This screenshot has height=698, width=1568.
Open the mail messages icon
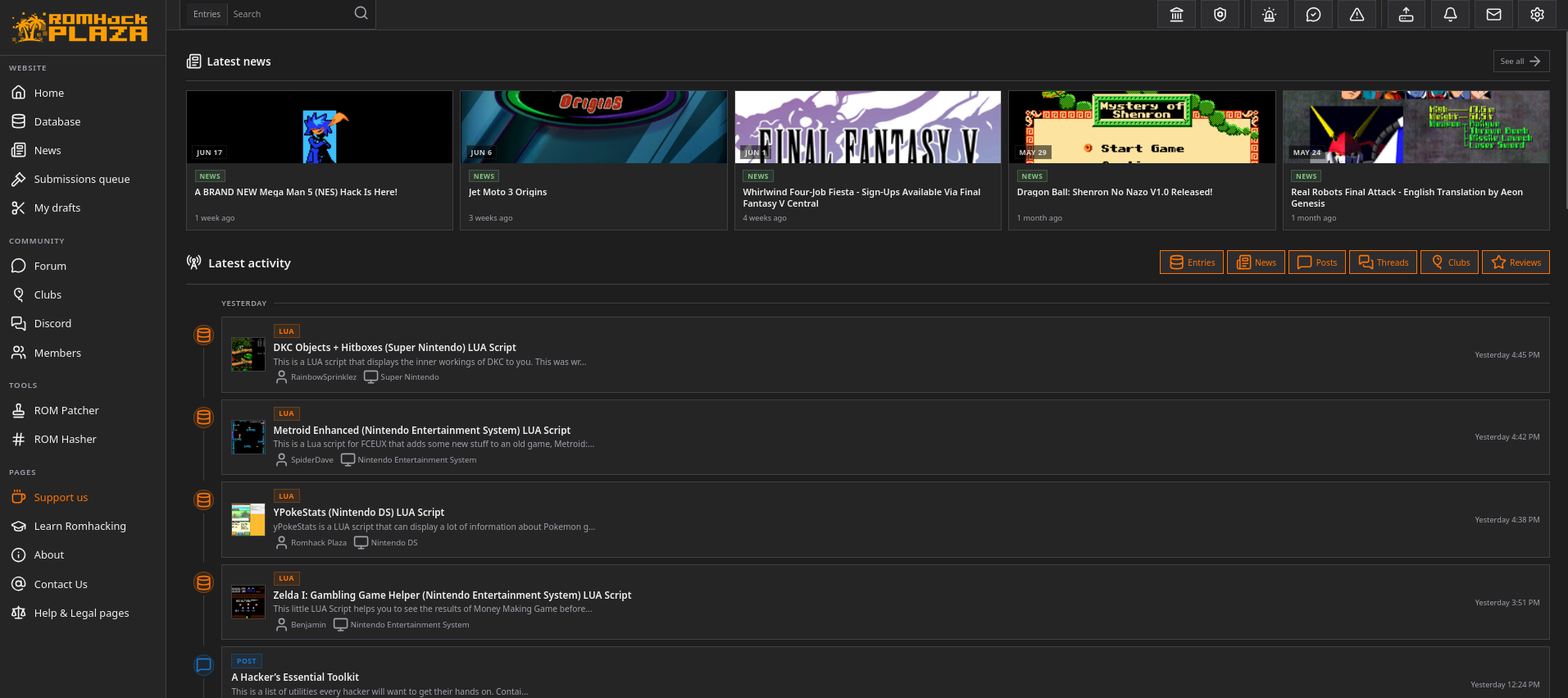click(1493, 15)
